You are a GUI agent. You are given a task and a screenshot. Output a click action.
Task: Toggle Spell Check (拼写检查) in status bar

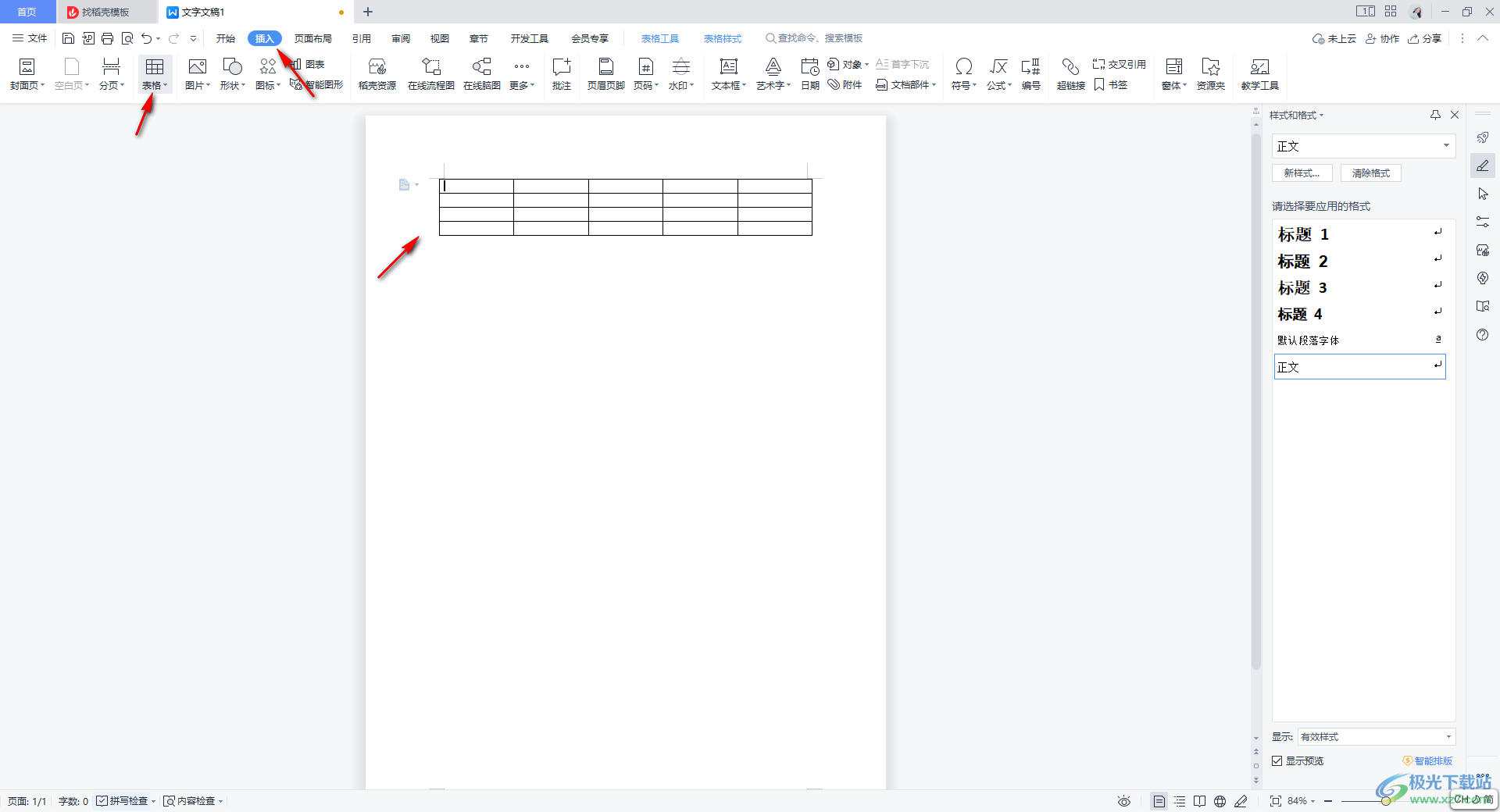[x=122, y=801]
